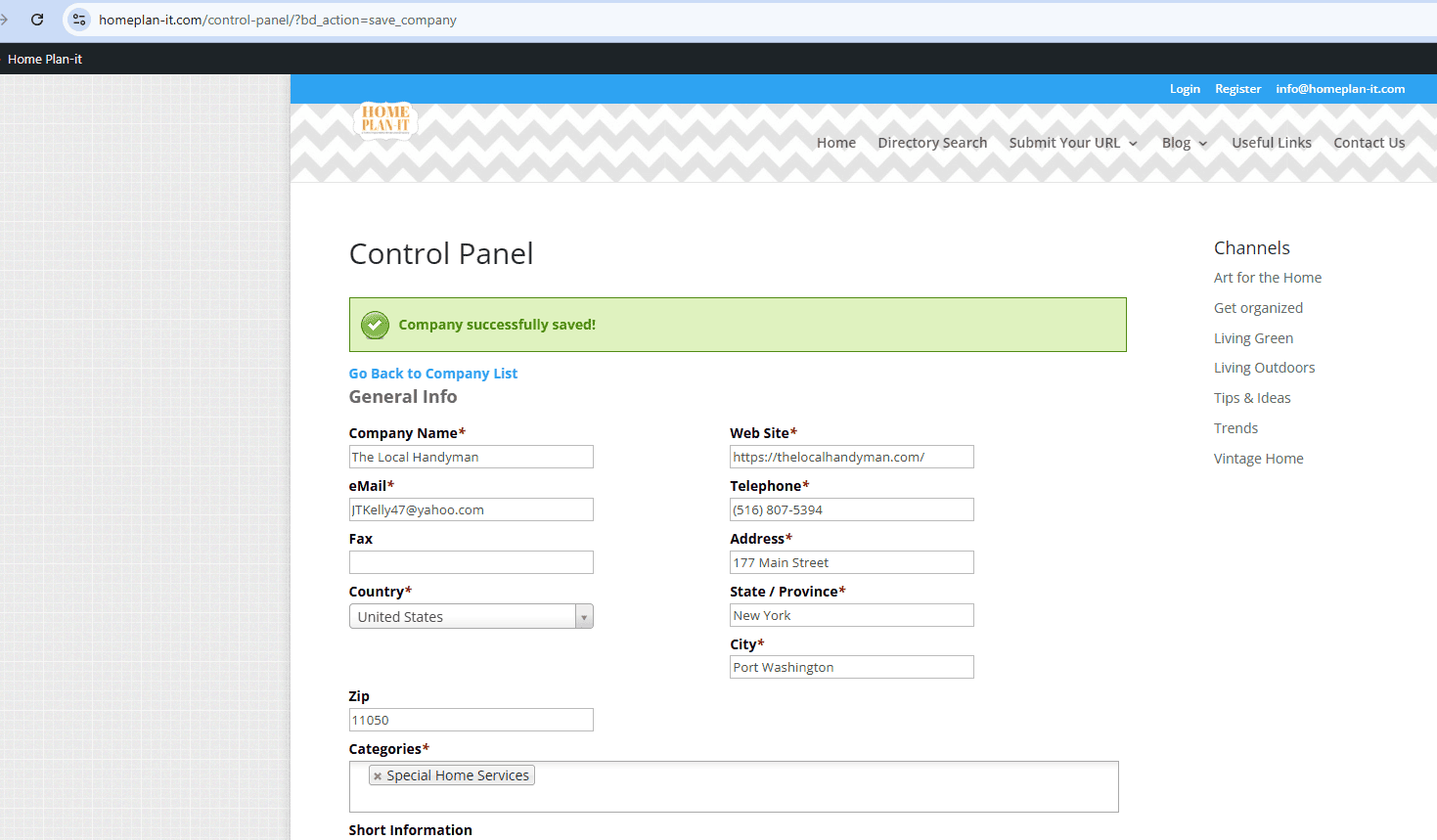
Task: Open the Directory Search menu item
Action: pyautogui.click(x=931, y=143)
